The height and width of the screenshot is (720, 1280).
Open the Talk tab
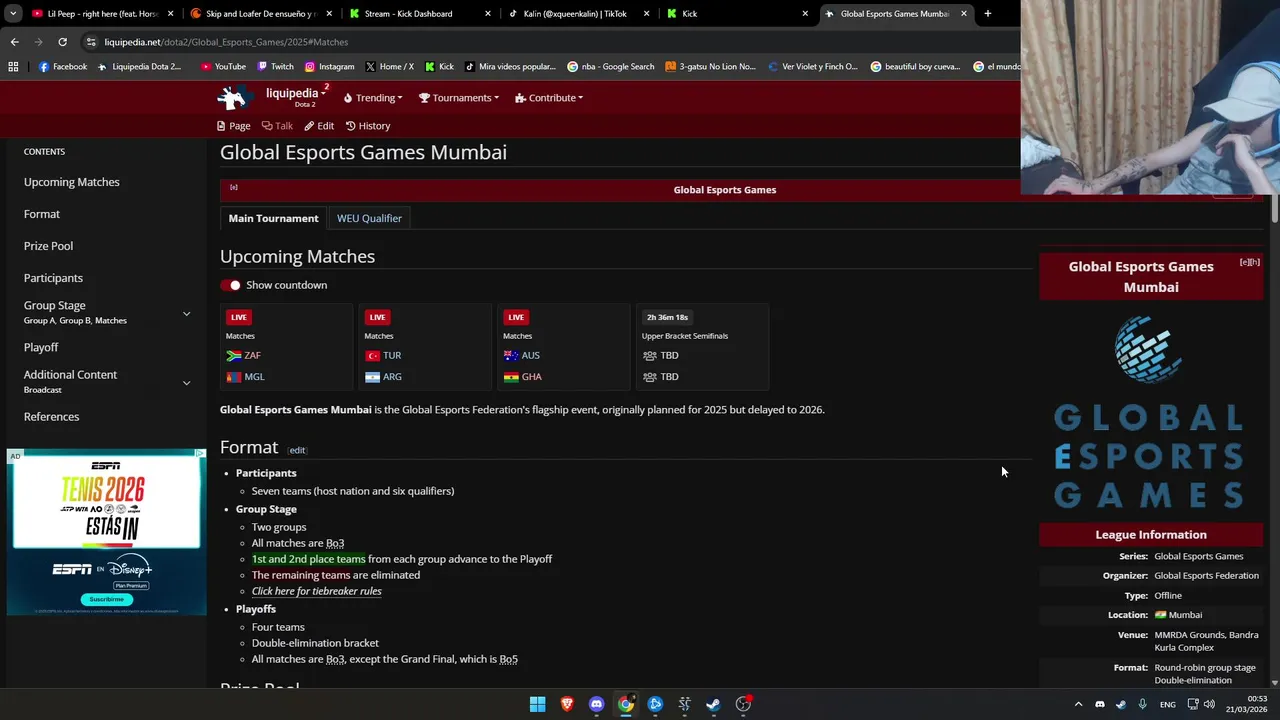(x=277, y=126)
